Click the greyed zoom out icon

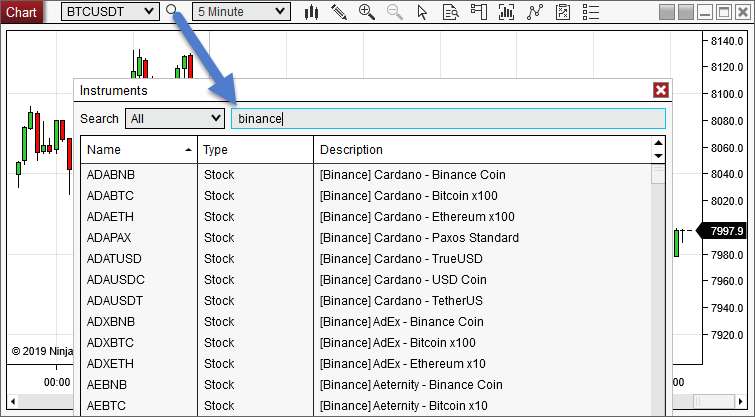pyautogui.click(x=395, y=12)
